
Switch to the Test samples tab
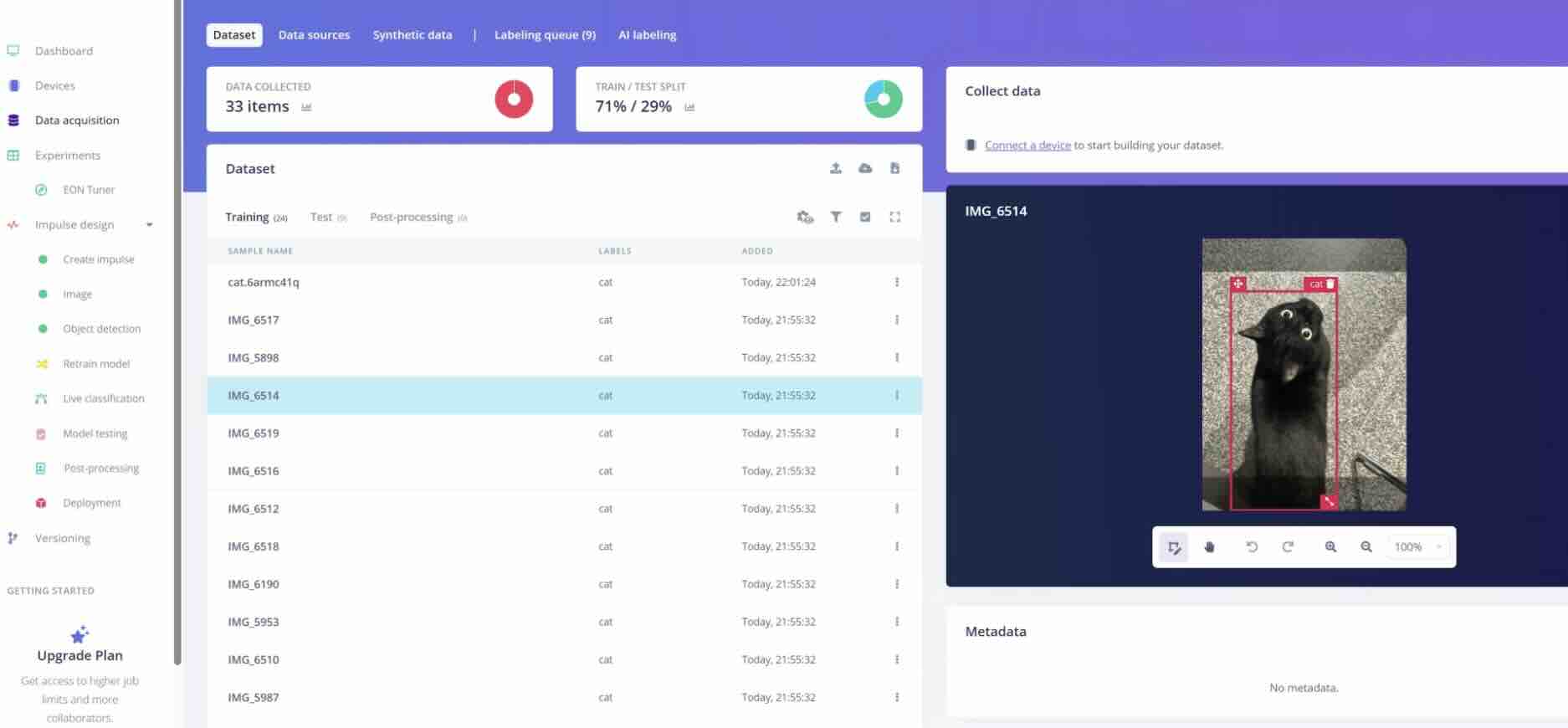click(321, 218)
